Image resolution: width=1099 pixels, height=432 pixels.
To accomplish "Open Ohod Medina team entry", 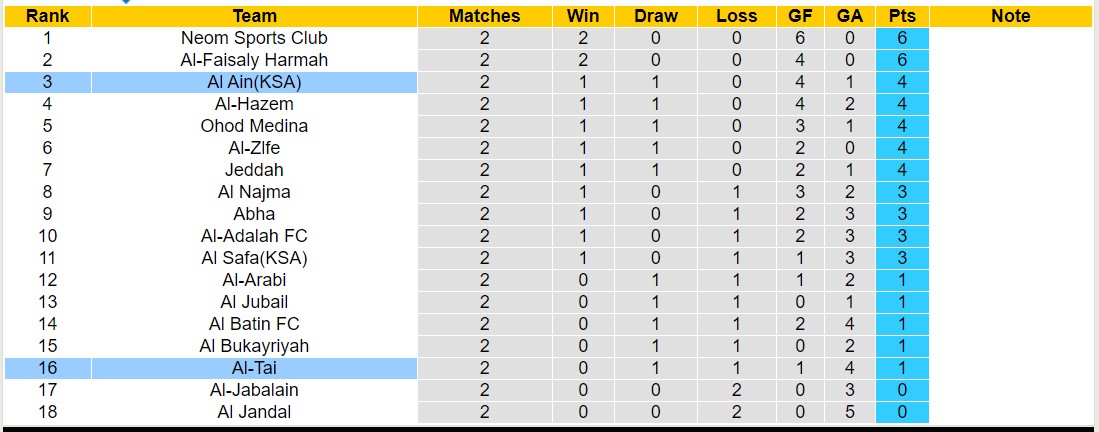I will (254, 126).
